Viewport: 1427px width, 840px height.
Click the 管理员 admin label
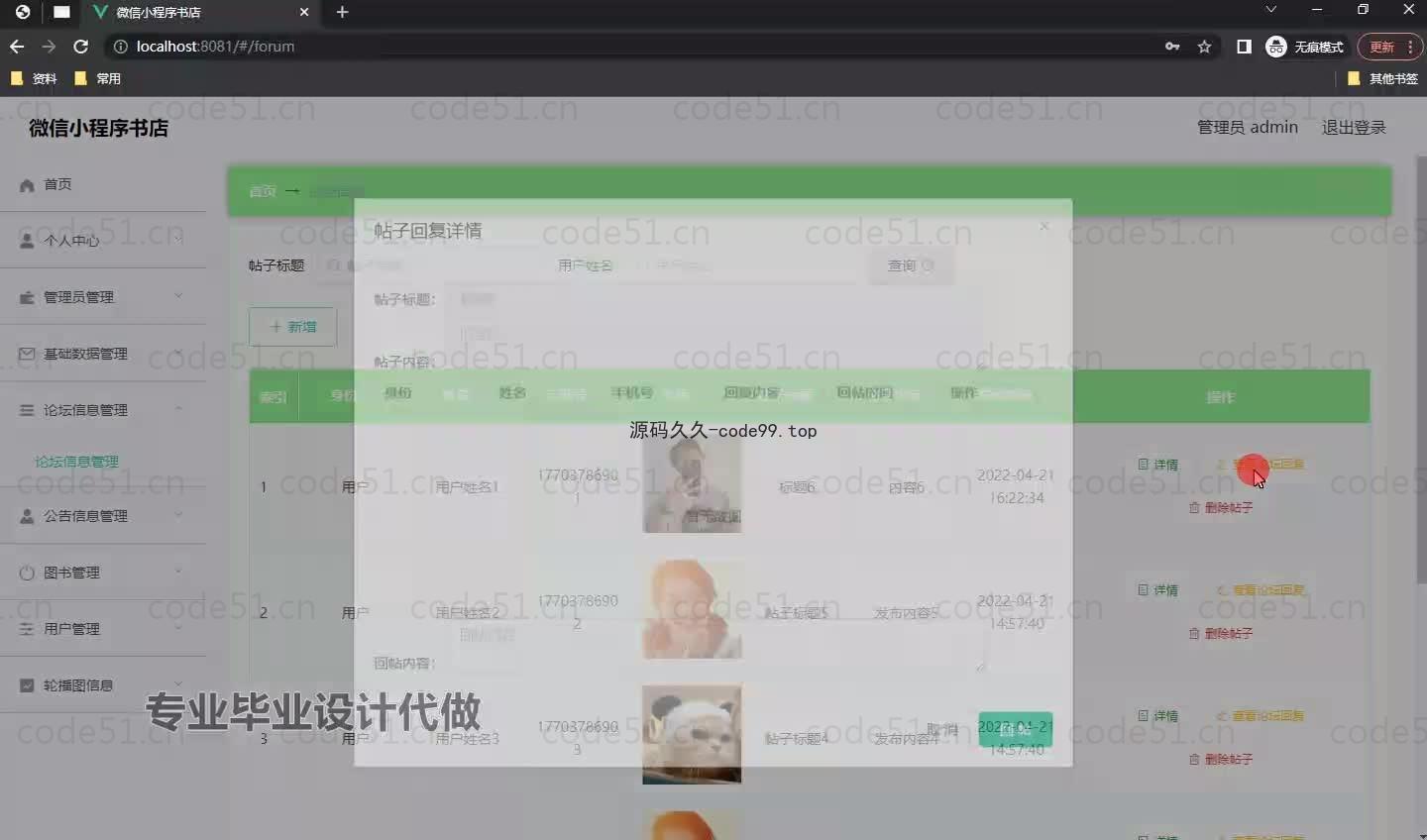[x=1248, y=127]
